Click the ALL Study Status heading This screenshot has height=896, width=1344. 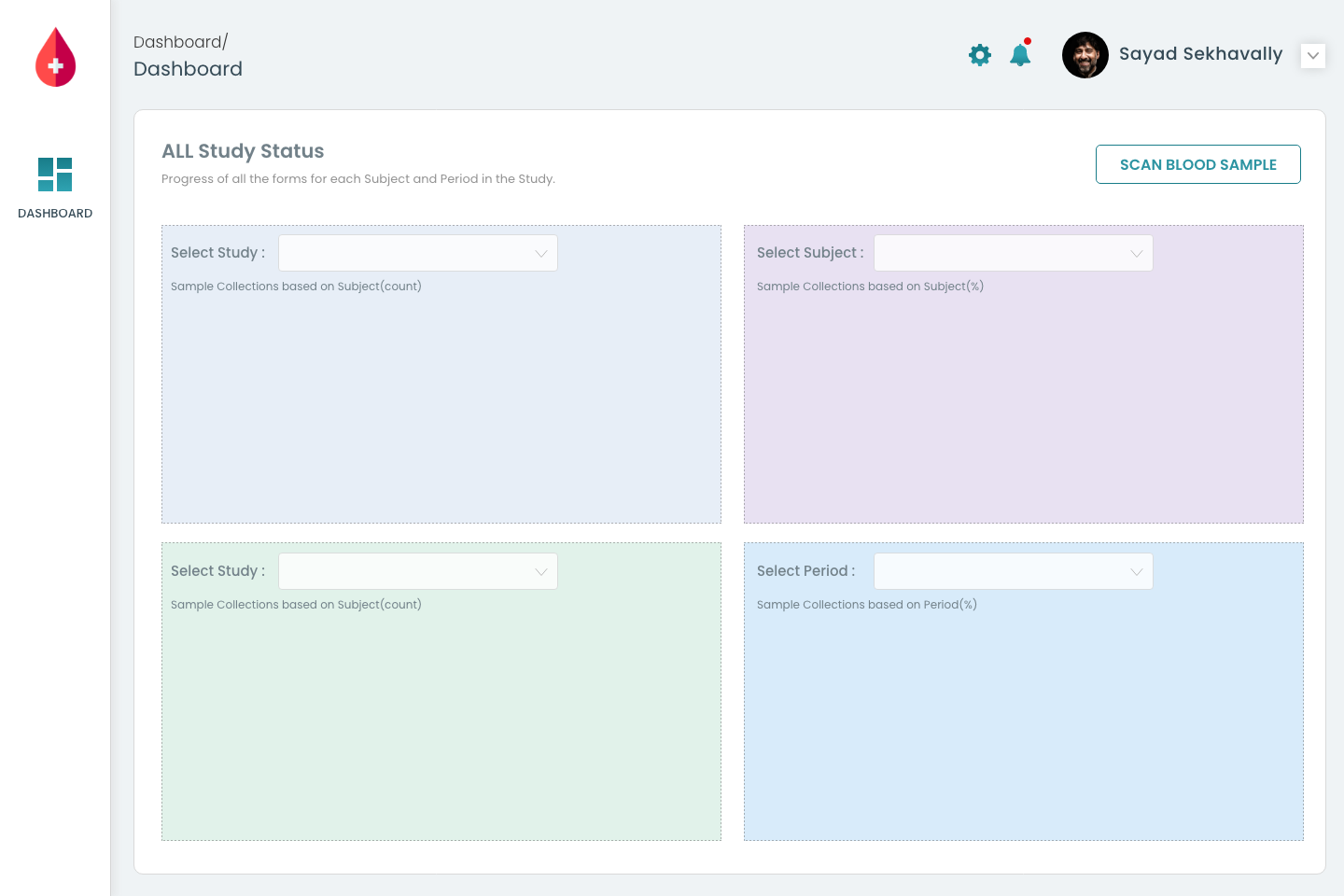pos(243,151)
